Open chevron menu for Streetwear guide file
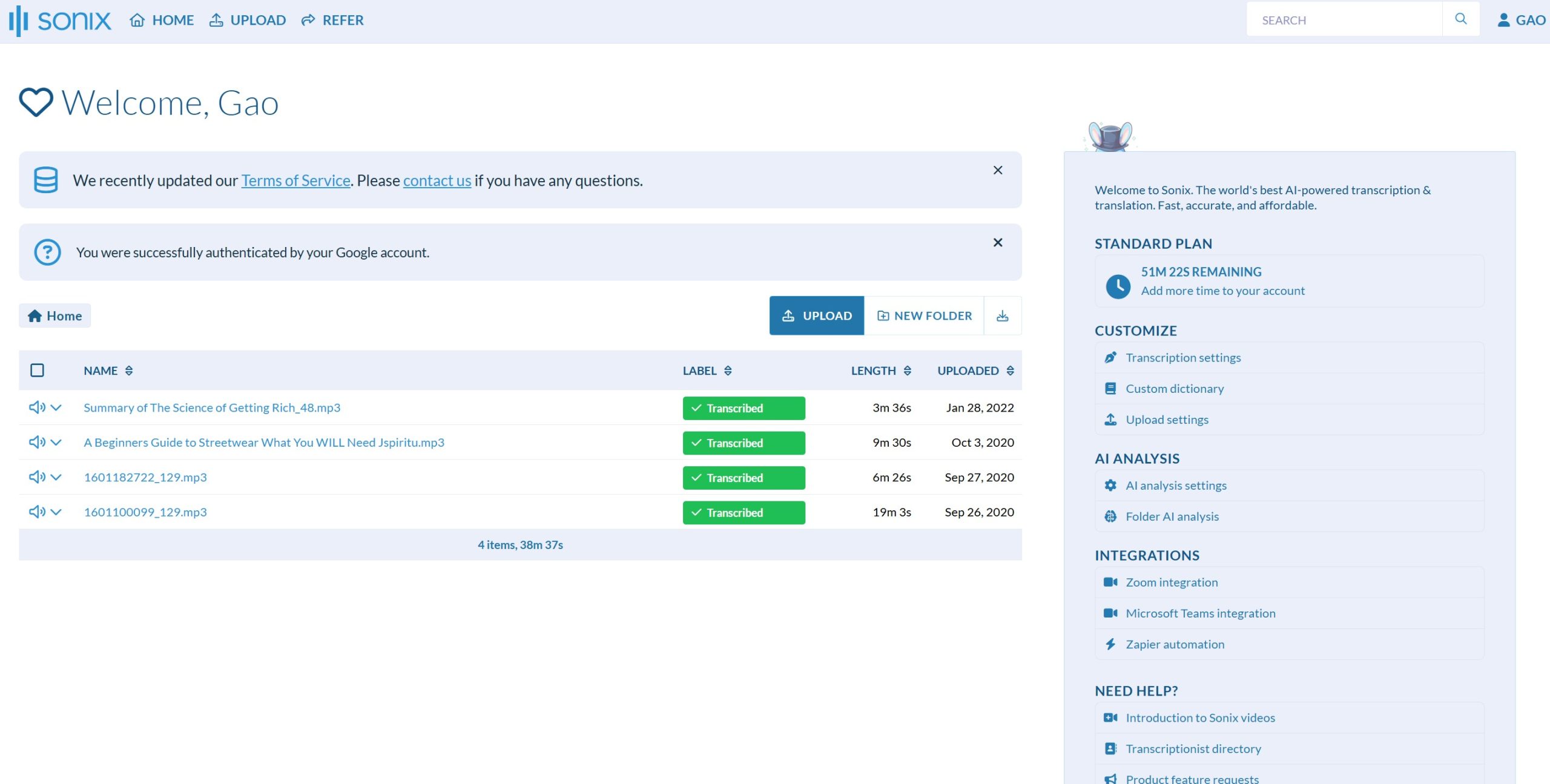 pyautogui.click(x=56, y=443)
